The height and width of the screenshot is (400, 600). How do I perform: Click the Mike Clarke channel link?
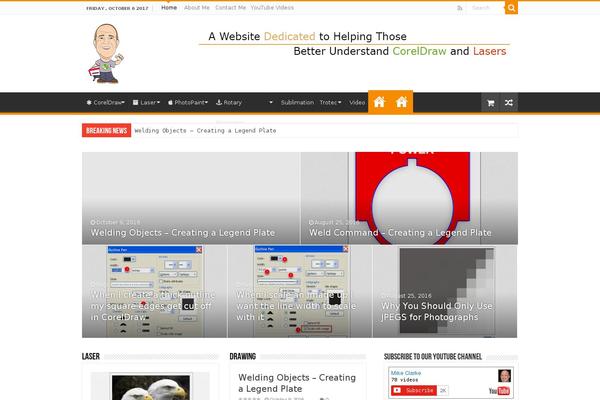(406, 373)
